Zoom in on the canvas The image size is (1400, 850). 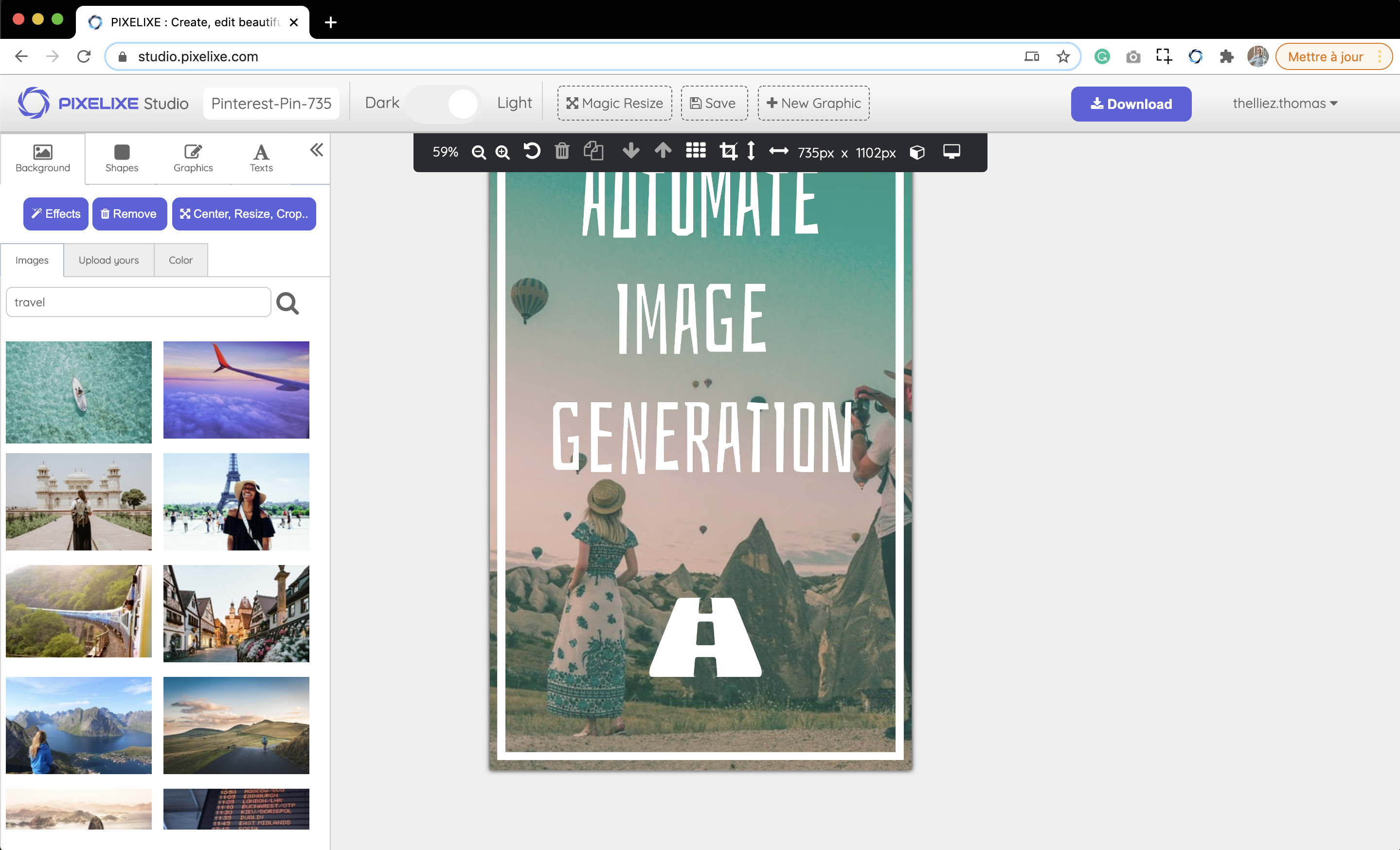point(503,152)
